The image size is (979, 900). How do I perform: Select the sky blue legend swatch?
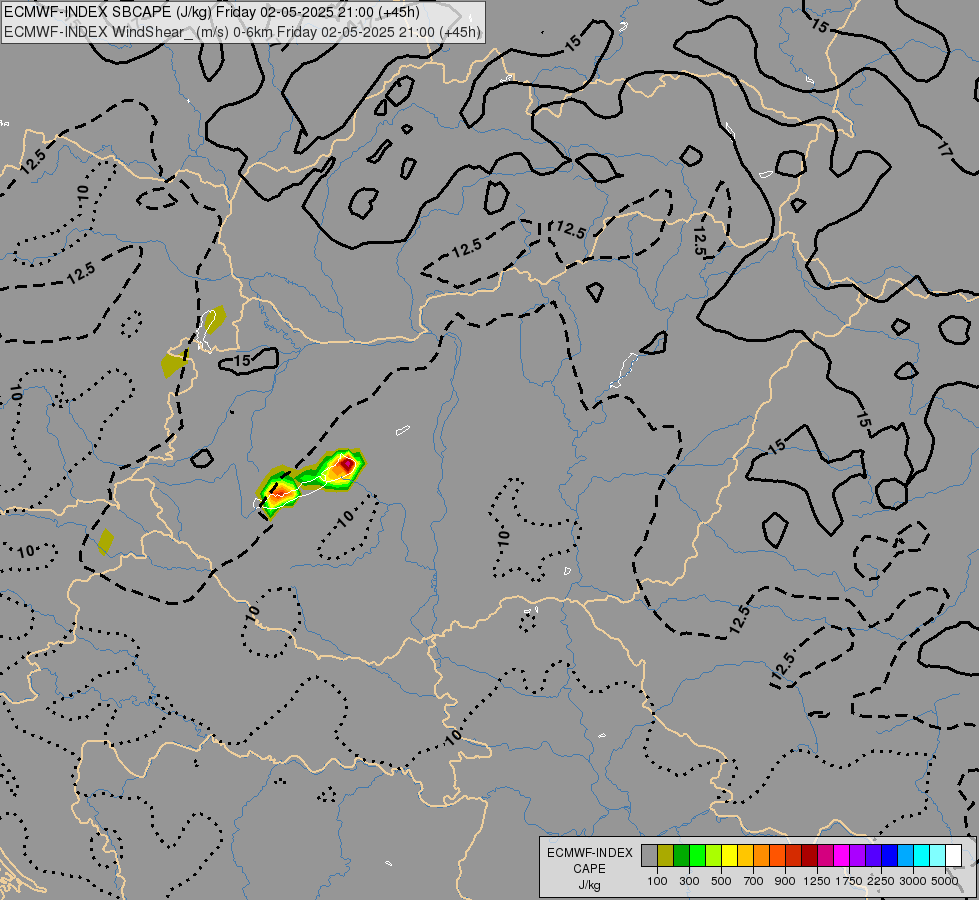[906, 856]
